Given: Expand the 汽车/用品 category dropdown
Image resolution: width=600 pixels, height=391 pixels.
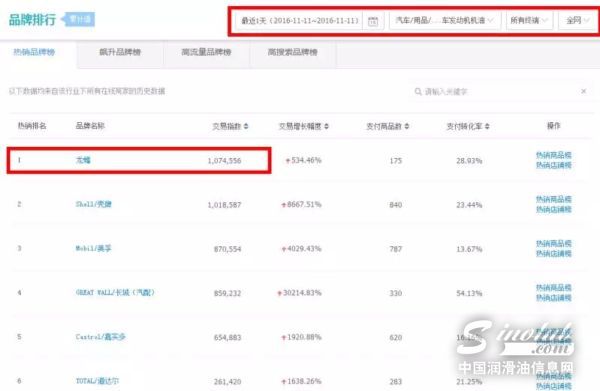Looking at the screenshot, I should pyautogui.click(x=445, y=20).
